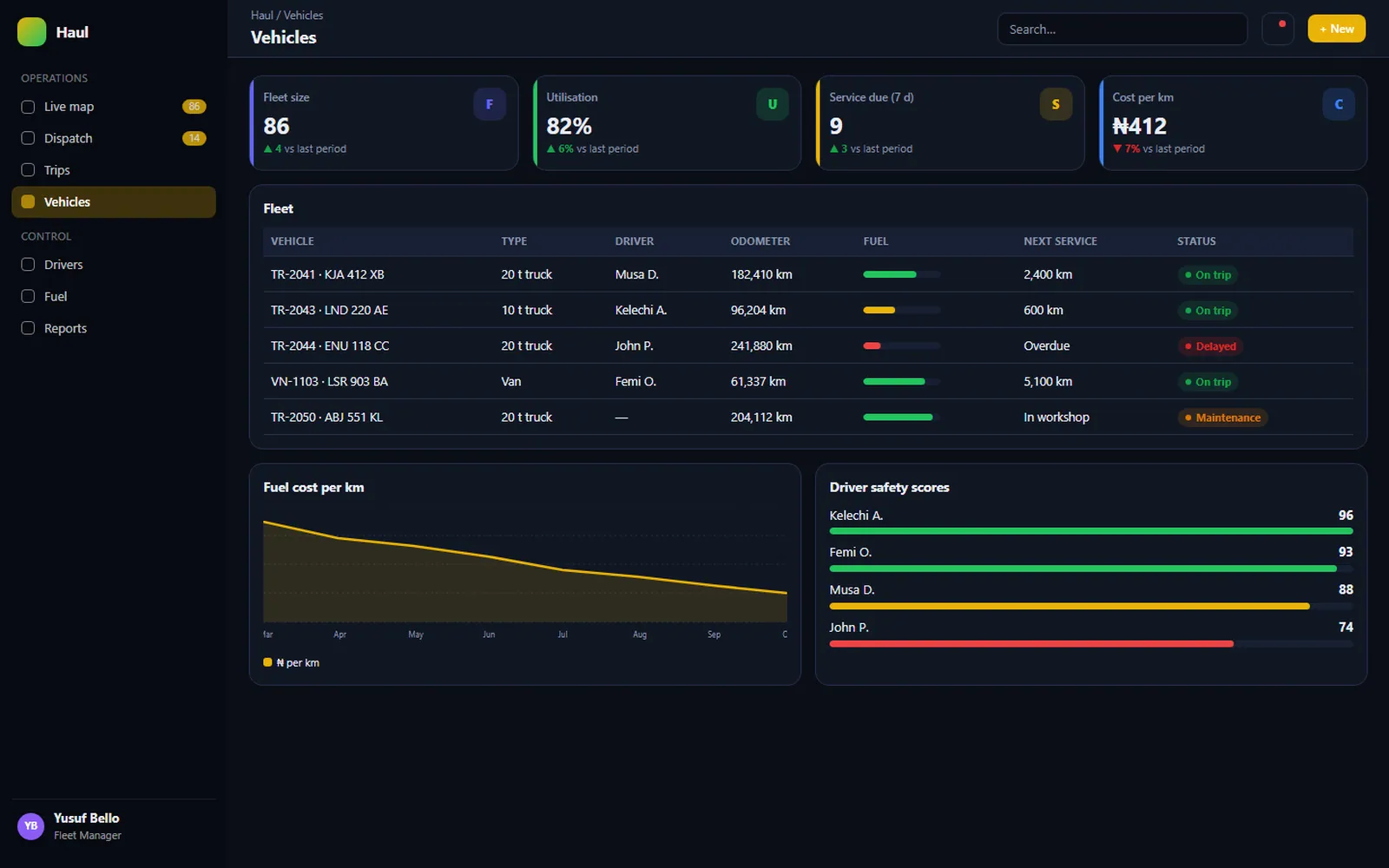Click the ₦ per km legend marker
This screenshot has width=1389, height=868.
267,662
